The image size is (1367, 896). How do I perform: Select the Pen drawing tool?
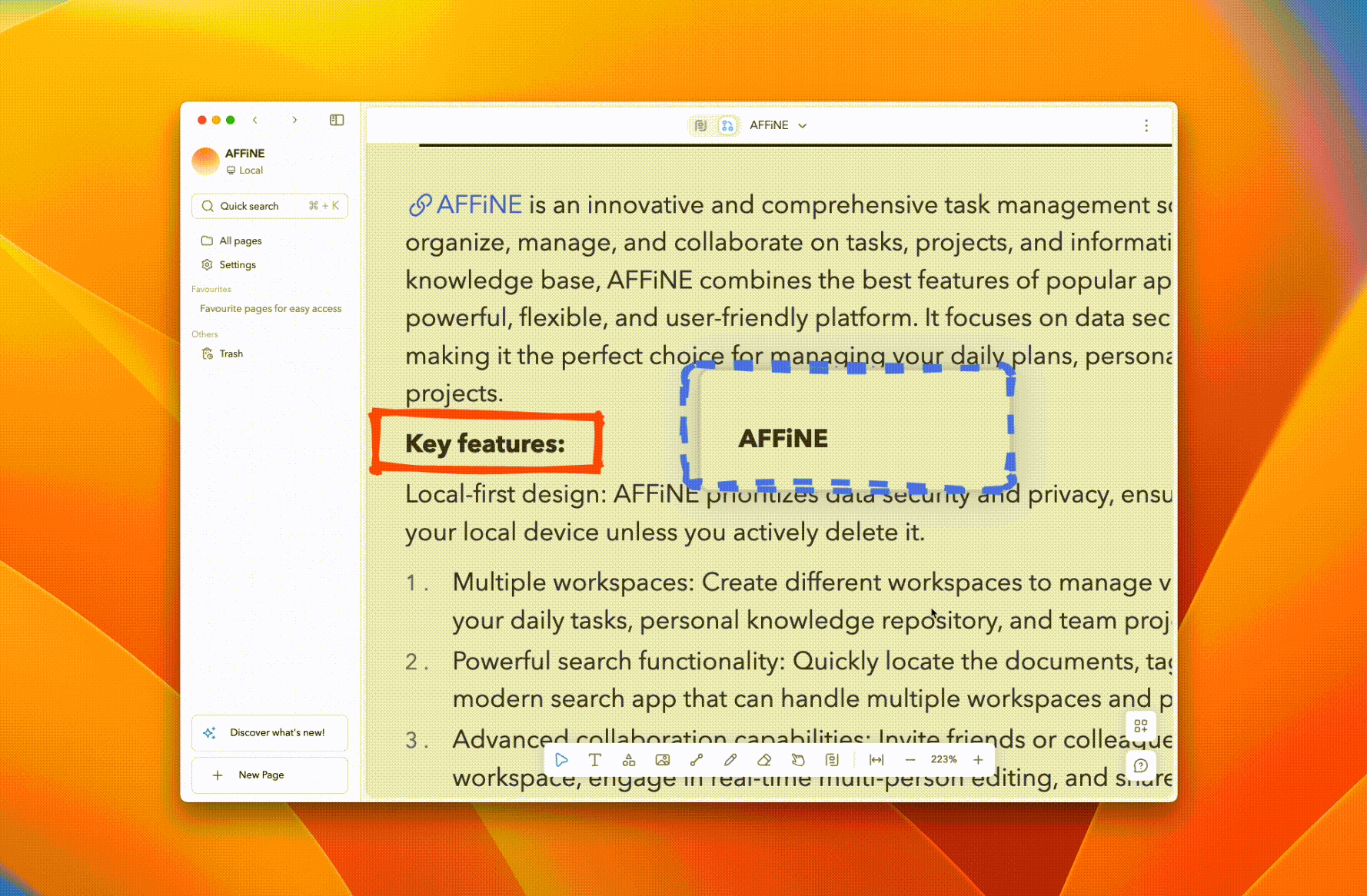tap(730, 760)
